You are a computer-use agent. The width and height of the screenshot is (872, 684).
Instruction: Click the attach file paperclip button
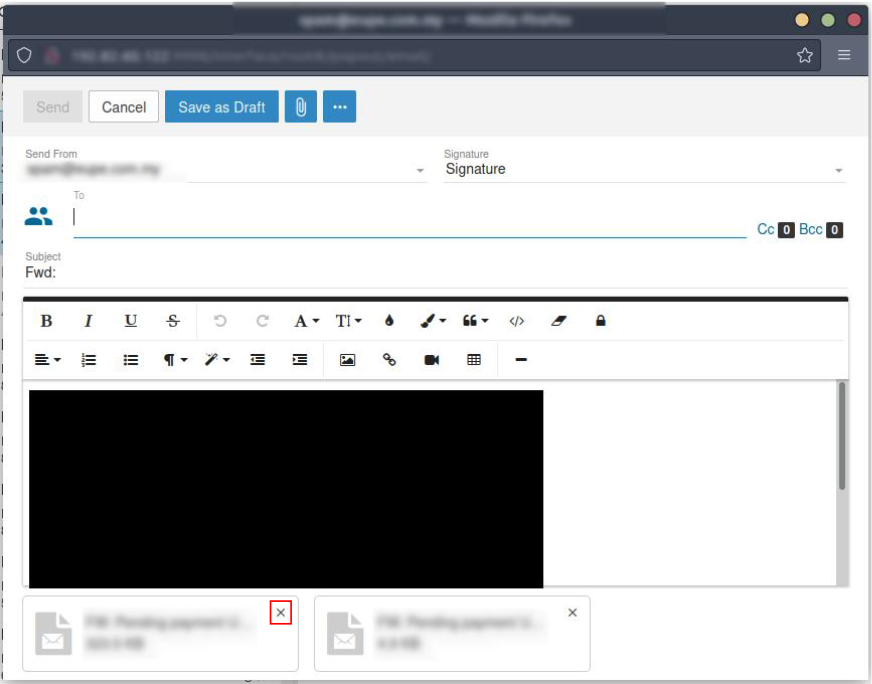click(300, 107)
